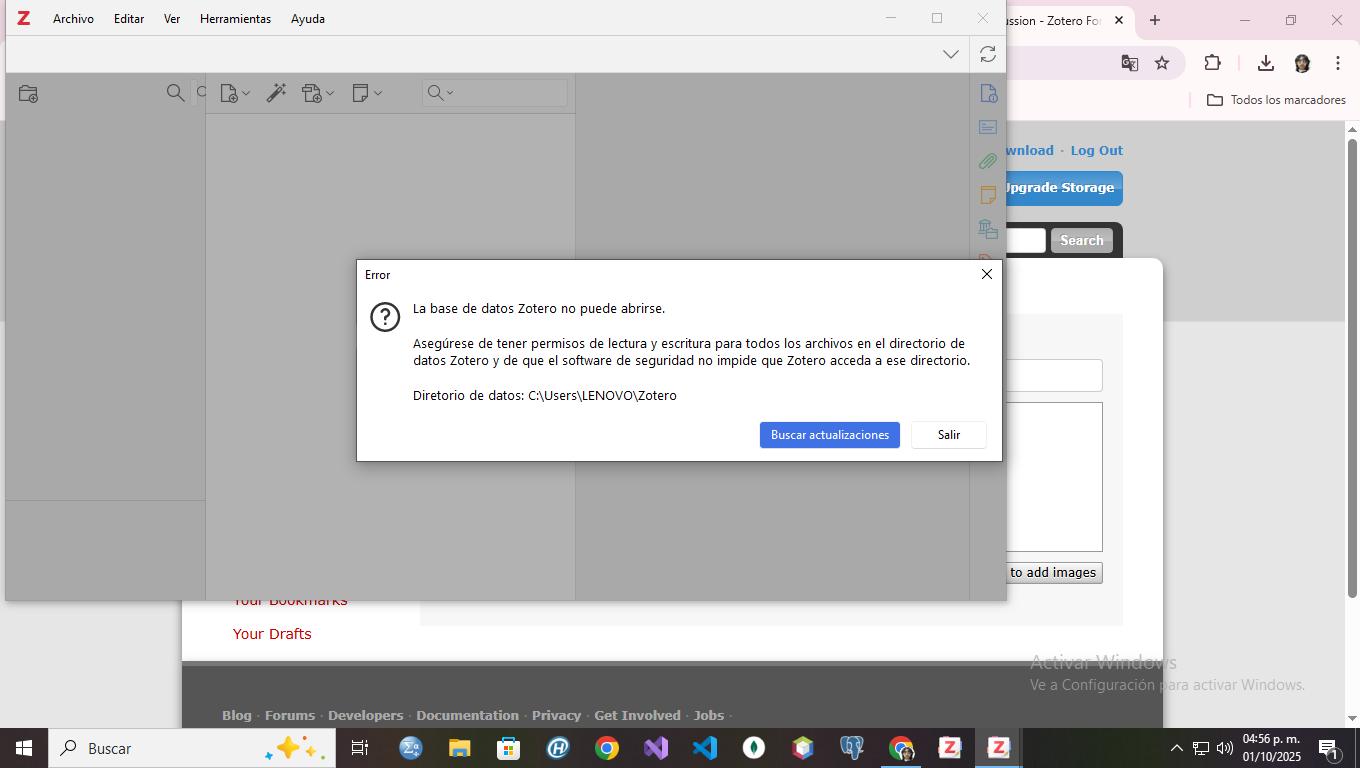Screen dimensions: 1360x768
Task: Bookmark the page with Chrome star icon
Action: pyautogui.click(x=1162, y=63)
